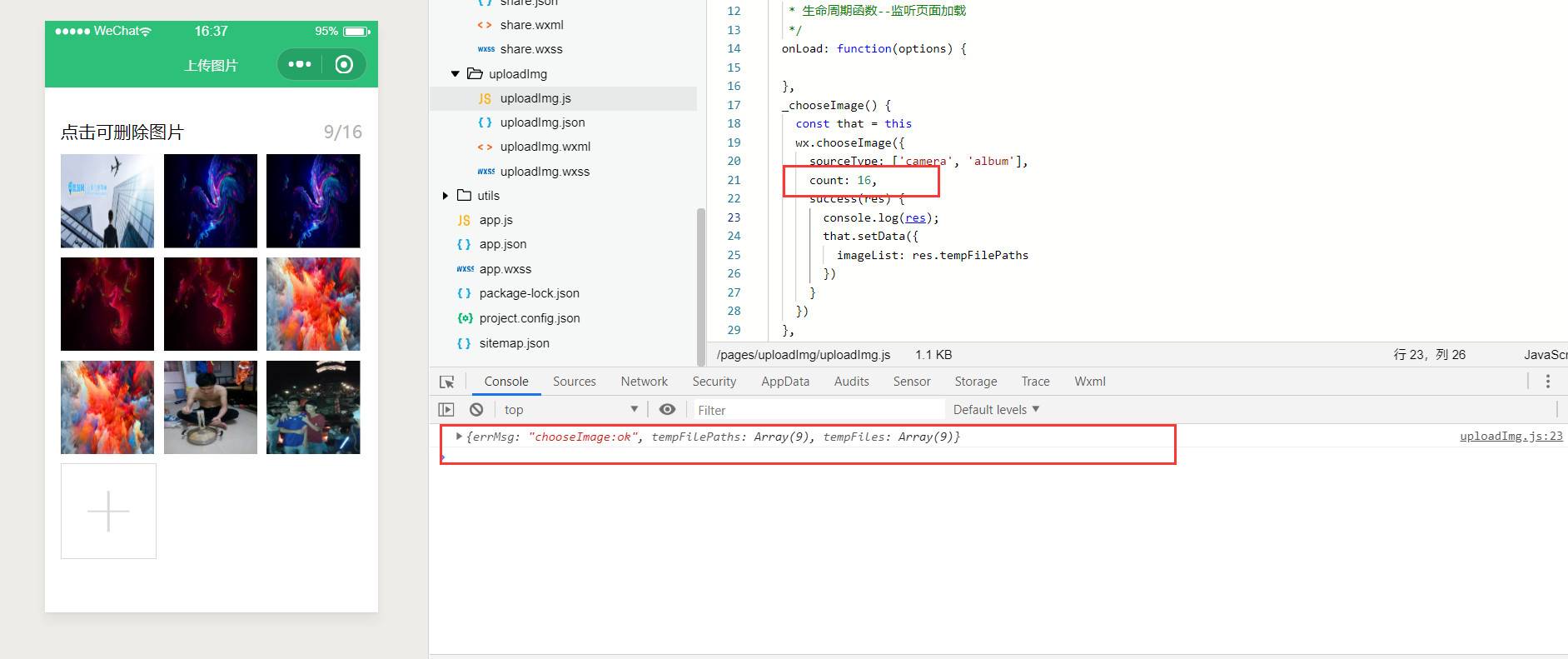
Task: Click the file tree vertical scrollbar
Action: [x=701, y=286]
